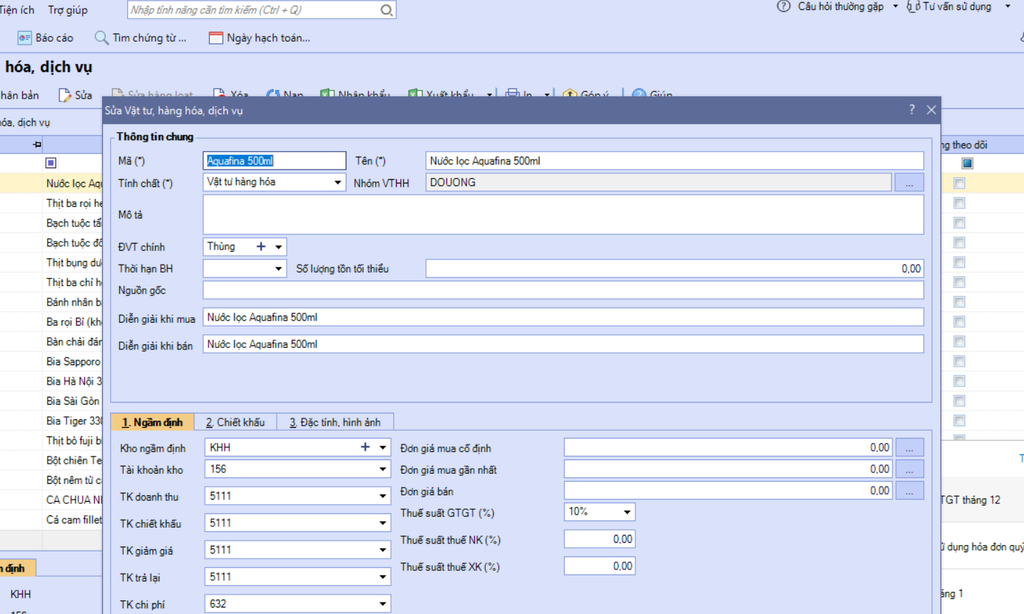The image size is (1024, 614).
Task: Open Ngày hạch toán calendar tool
Action: tap(259, 38)
